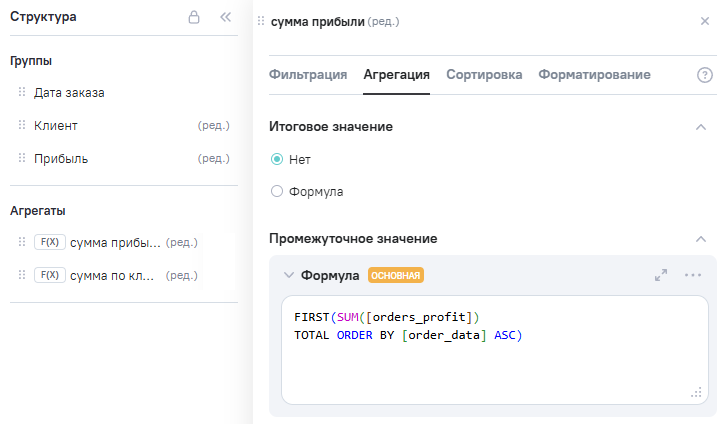The width and height of the screenshot is (726, 424).
Task: Click drag handle next to panel title сумма прибыли
Action: pyautogui.click(x=261, y=20)
